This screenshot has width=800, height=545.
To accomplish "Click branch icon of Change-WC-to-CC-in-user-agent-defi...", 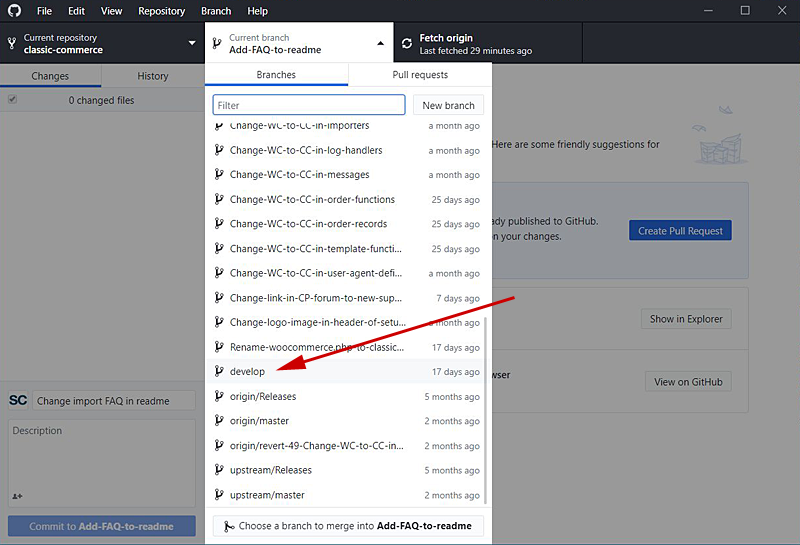I will click(219, 273).
